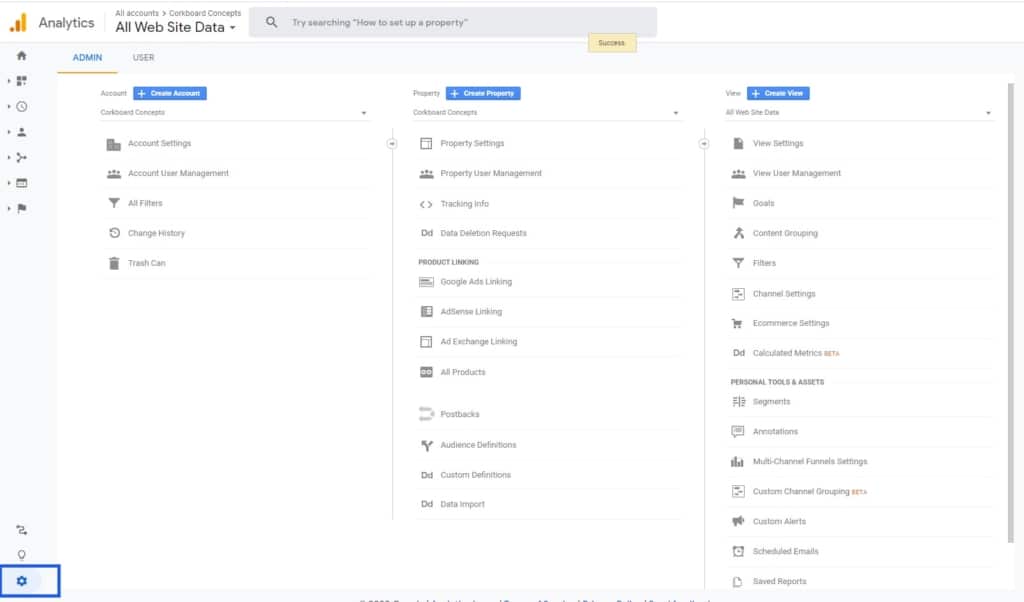1024x602 pixels.
Task: Expand the Account selector dropdown
Action: tap(234, 113)
